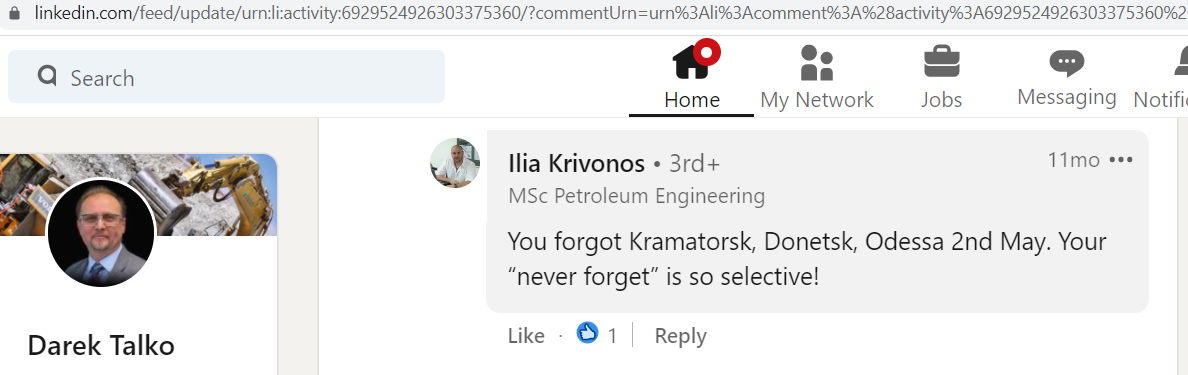Open the My Network people icon
1188x375 pixels.
point(817,63)
